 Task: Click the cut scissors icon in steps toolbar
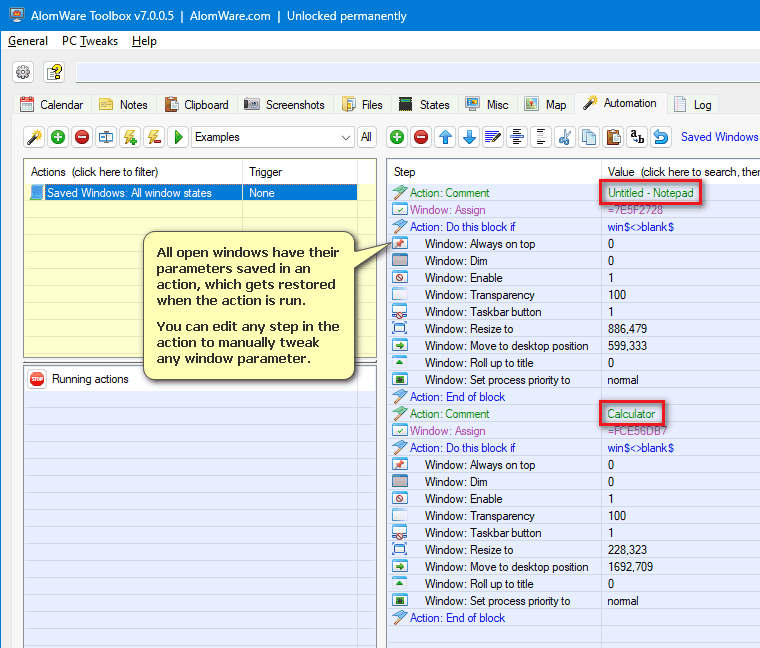(564, 137)
